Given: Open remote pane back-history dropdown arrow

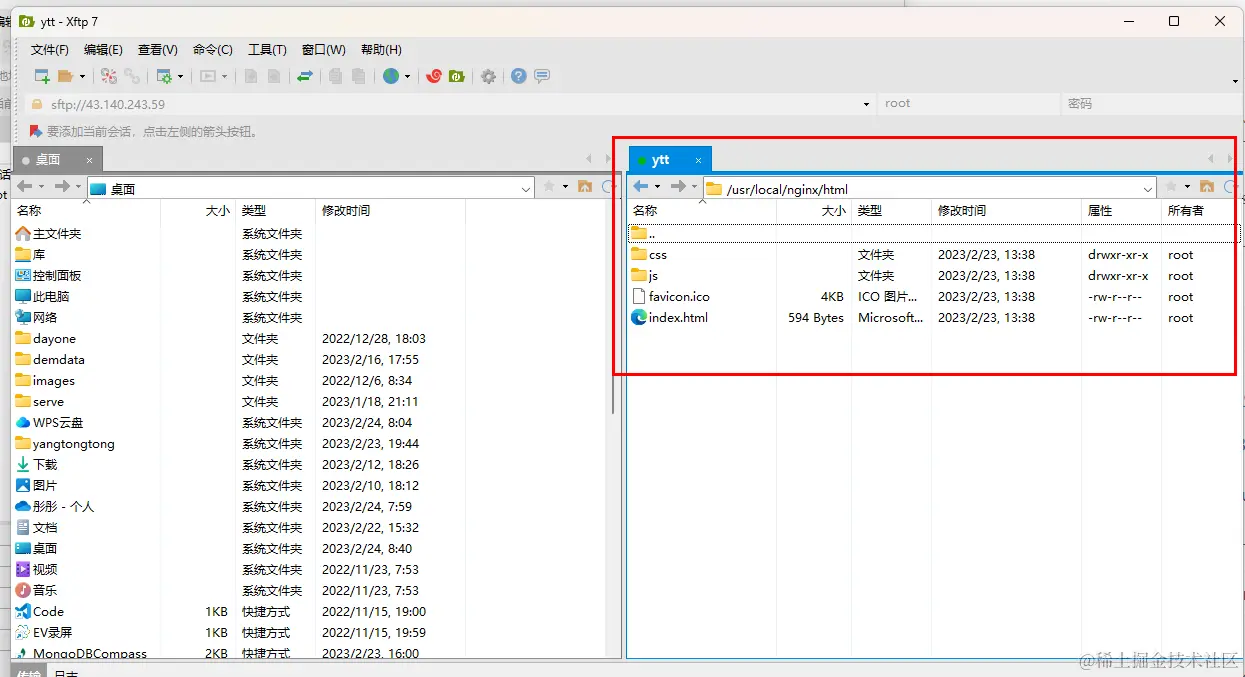Looking at the screenshot, I should [x=657, y=187].
